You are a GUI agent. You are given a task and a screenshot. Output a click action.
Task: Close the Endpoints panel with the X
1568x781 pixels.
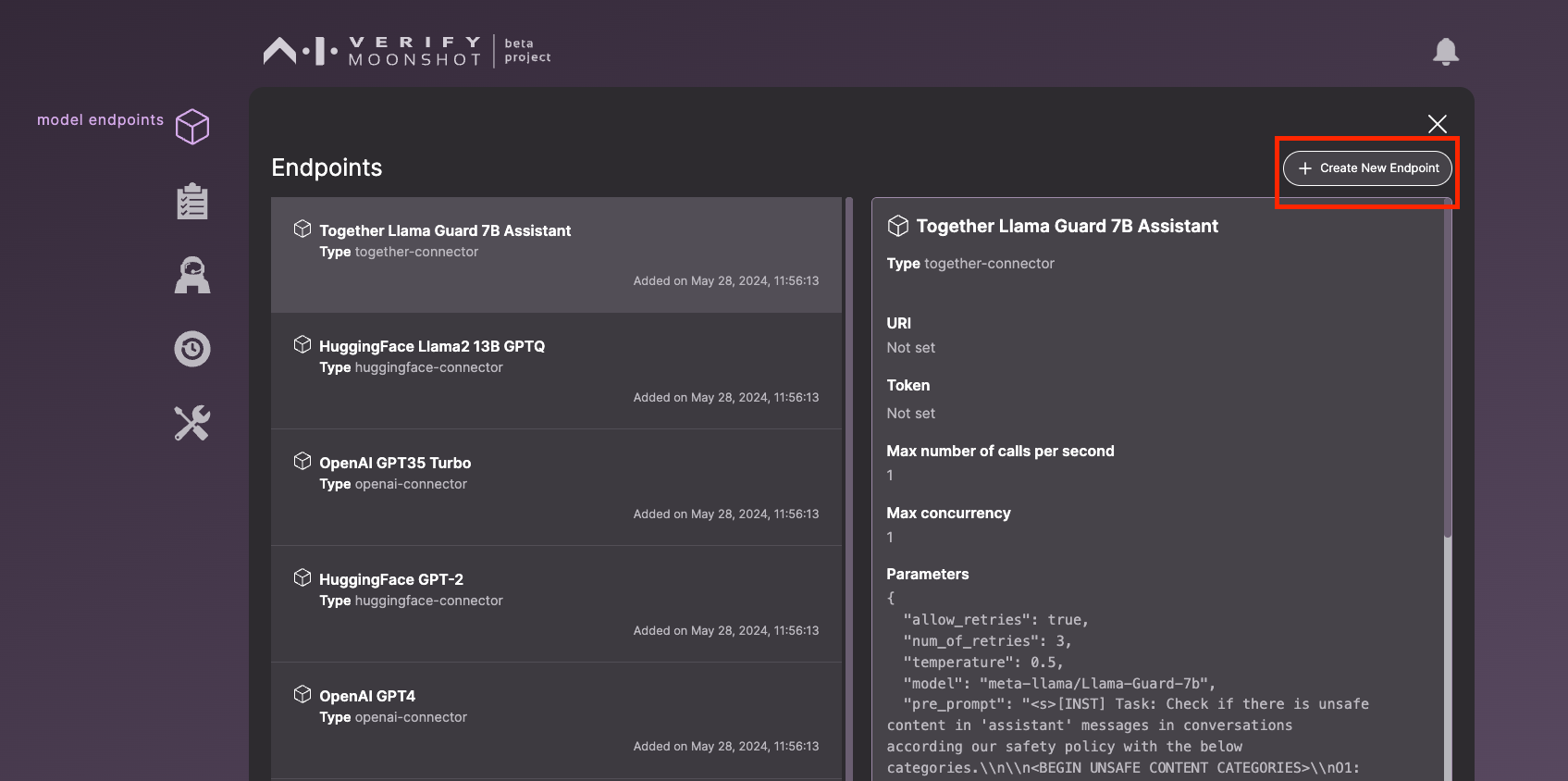coord(1437,124)
